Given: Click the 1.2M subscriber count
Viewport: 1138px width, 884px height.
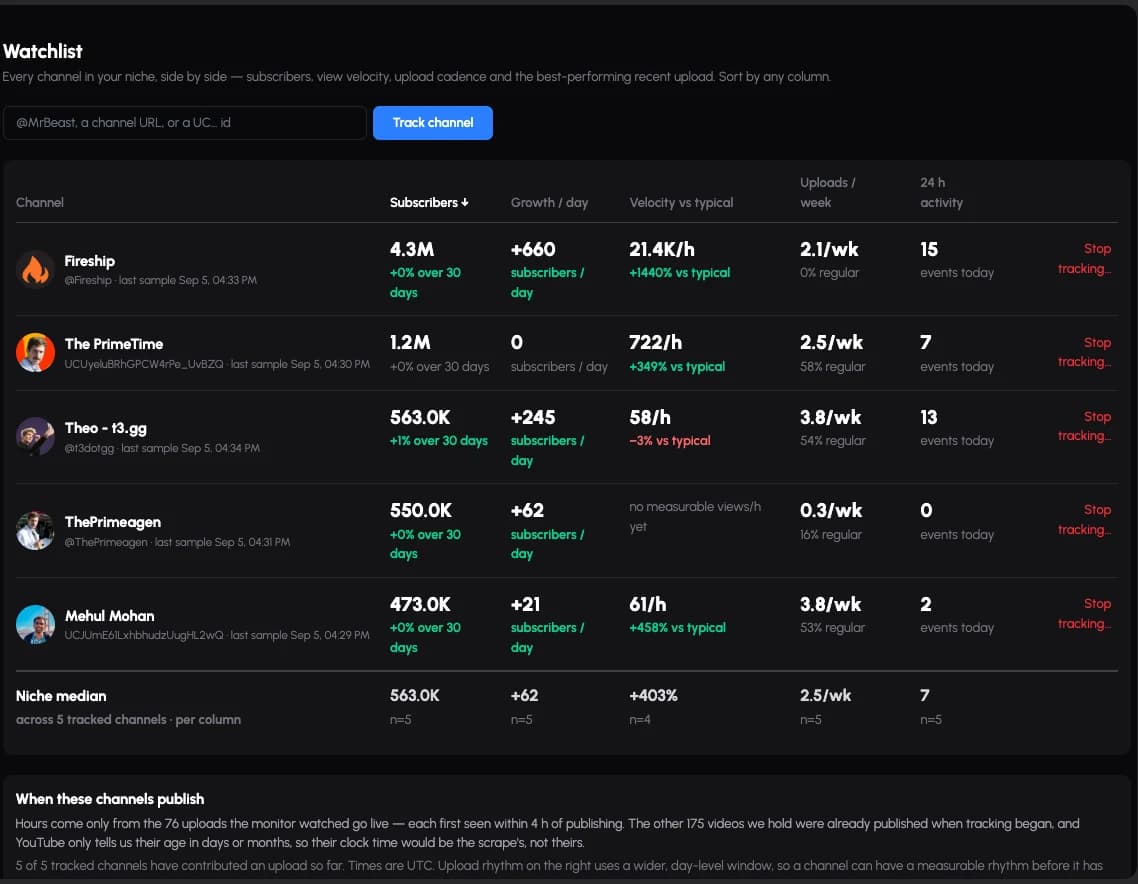Looking at the screenshot, I should [410, 343].
